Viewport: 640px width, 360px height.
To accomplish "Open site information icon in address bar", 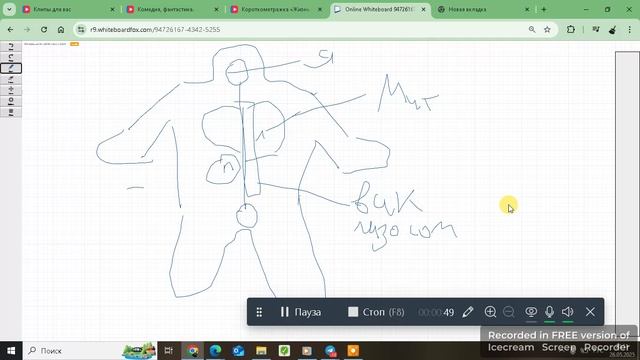I will tap(81, 29).
